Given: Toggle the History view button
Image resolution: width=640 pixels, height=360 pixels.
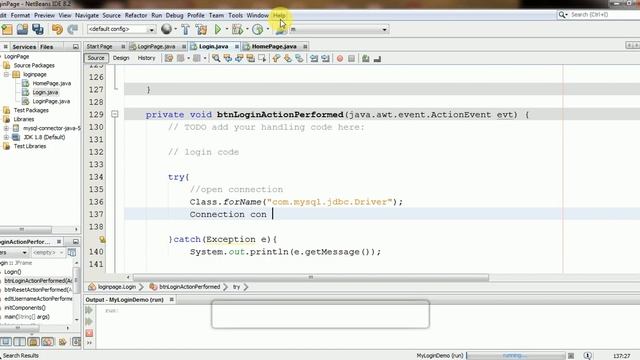Looking at the screenshot, I should (x=146, y=58).
